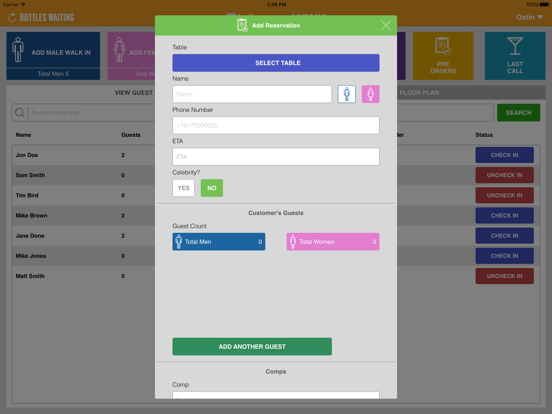Set Celebrity to YES
The height and width of the screenshot is (414, 552).
point(183,188)
